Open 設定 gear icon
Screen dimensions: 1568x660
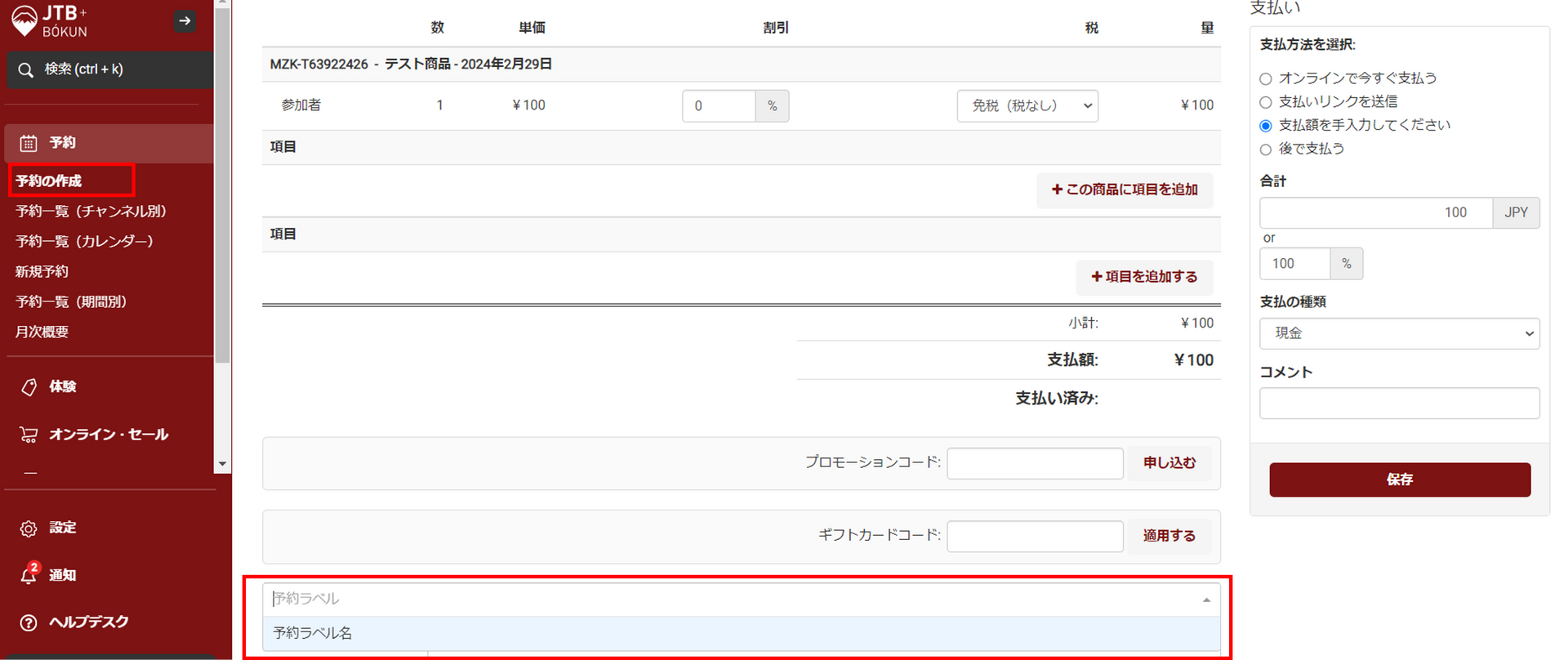pyautogui.click(x=29, y=528)
